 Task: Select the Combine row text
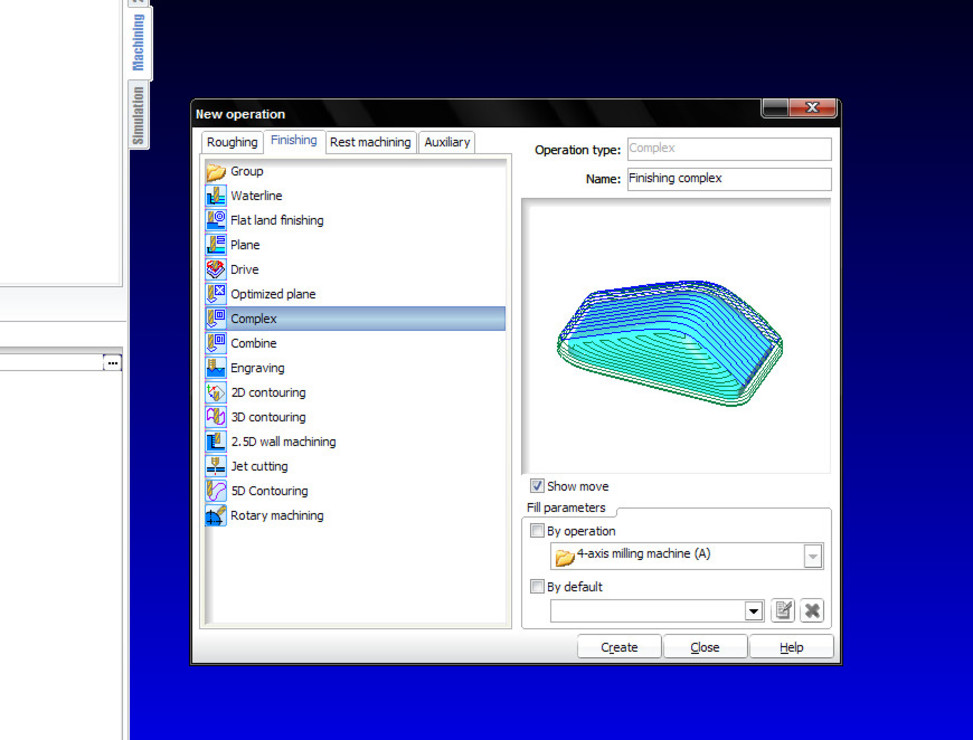click(x=254, y=343)
